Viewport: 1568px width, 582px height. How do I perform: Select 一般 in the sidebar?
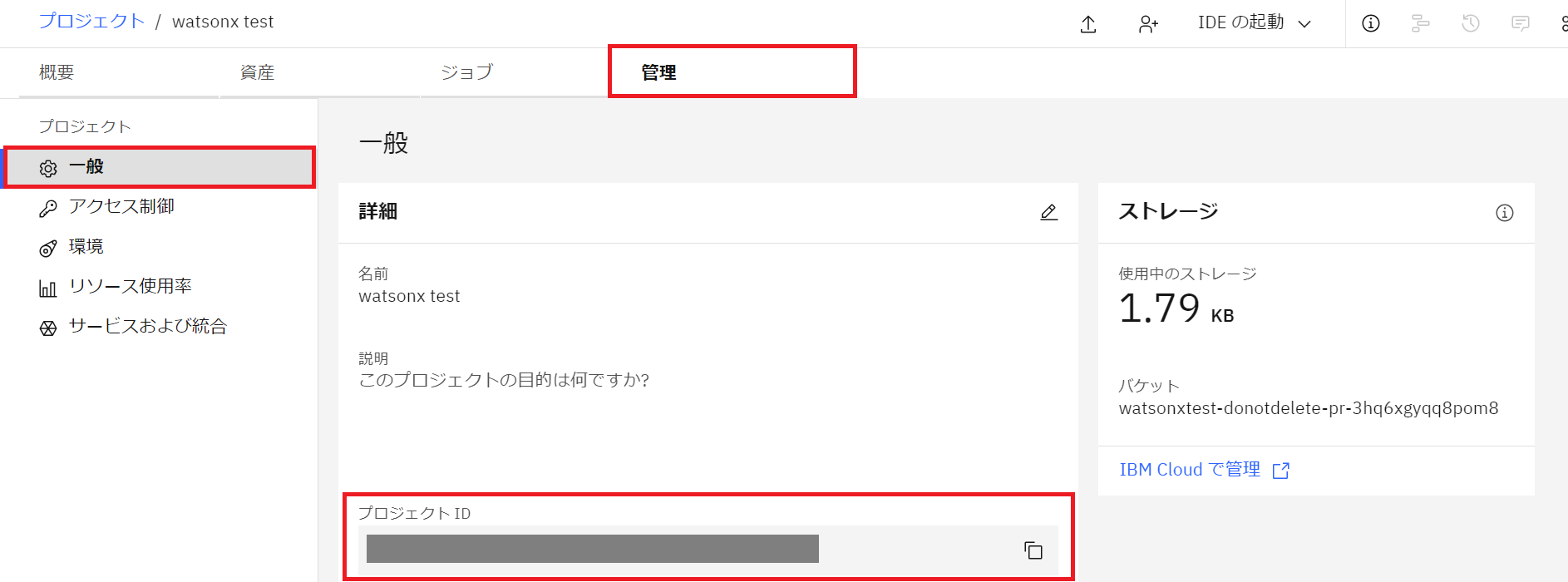160,167
